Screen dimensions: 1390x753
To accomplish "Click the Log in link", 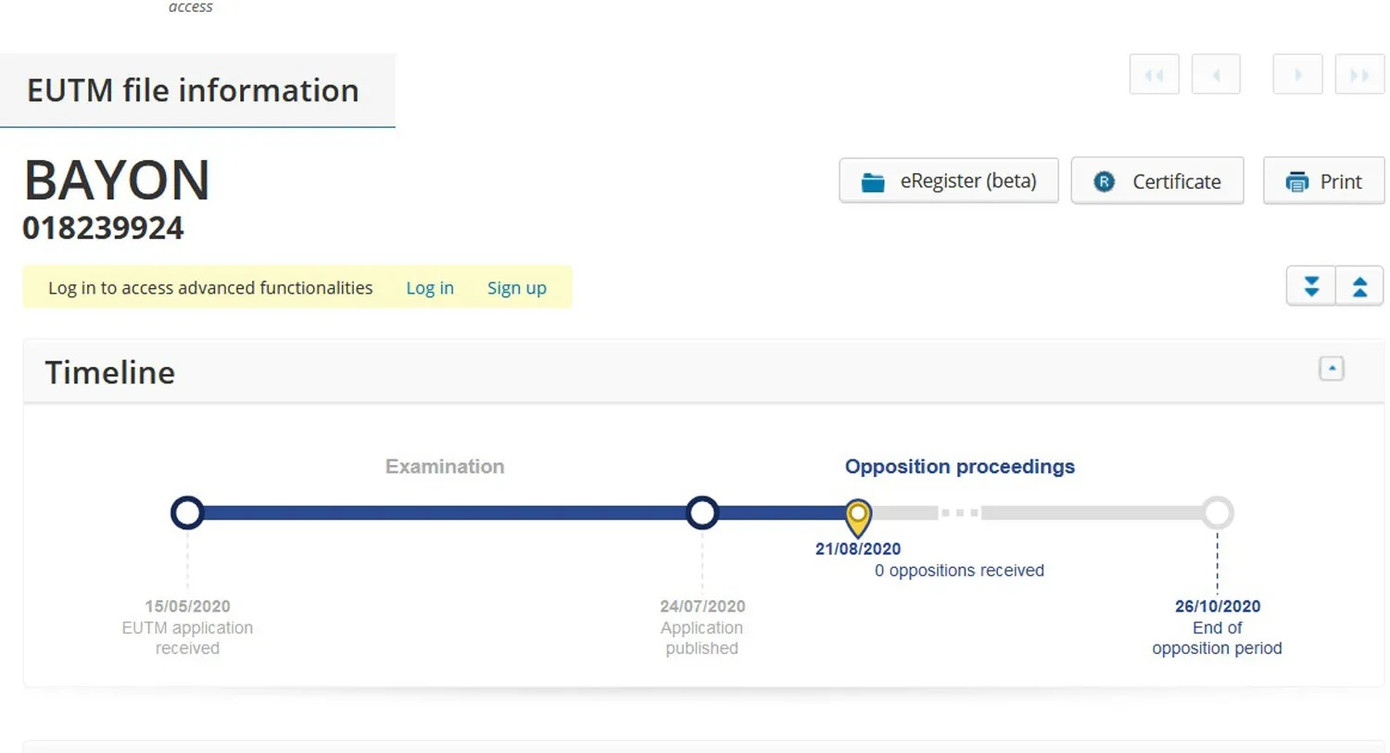I will (x=430, y=288).
